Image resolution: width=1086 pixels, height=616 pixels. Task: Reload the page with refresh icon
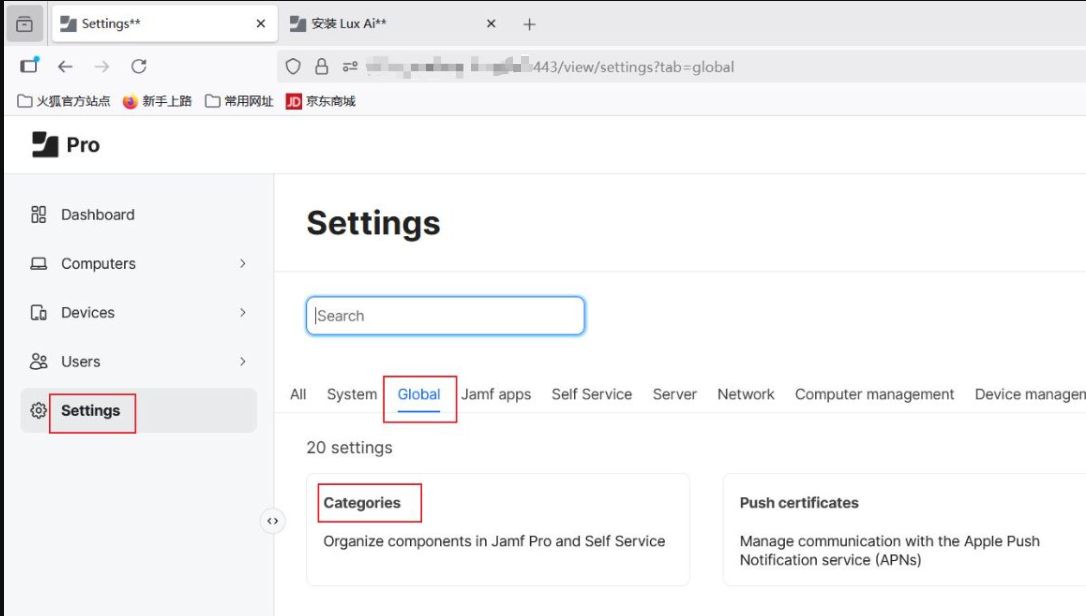(x=139, y=67)
